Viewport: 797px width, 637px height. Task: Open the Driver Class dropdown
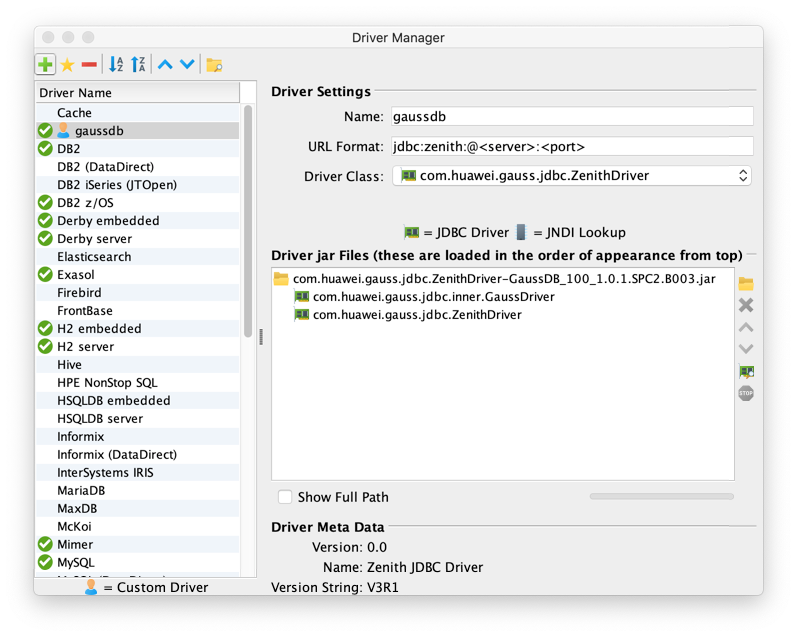(x=572, y=176)
